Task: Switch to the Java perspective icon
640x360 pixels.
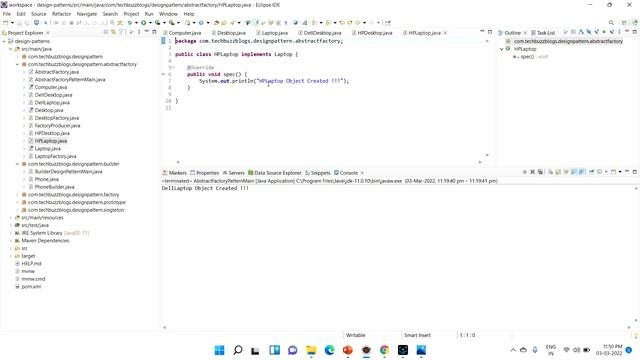Action: 635,22
